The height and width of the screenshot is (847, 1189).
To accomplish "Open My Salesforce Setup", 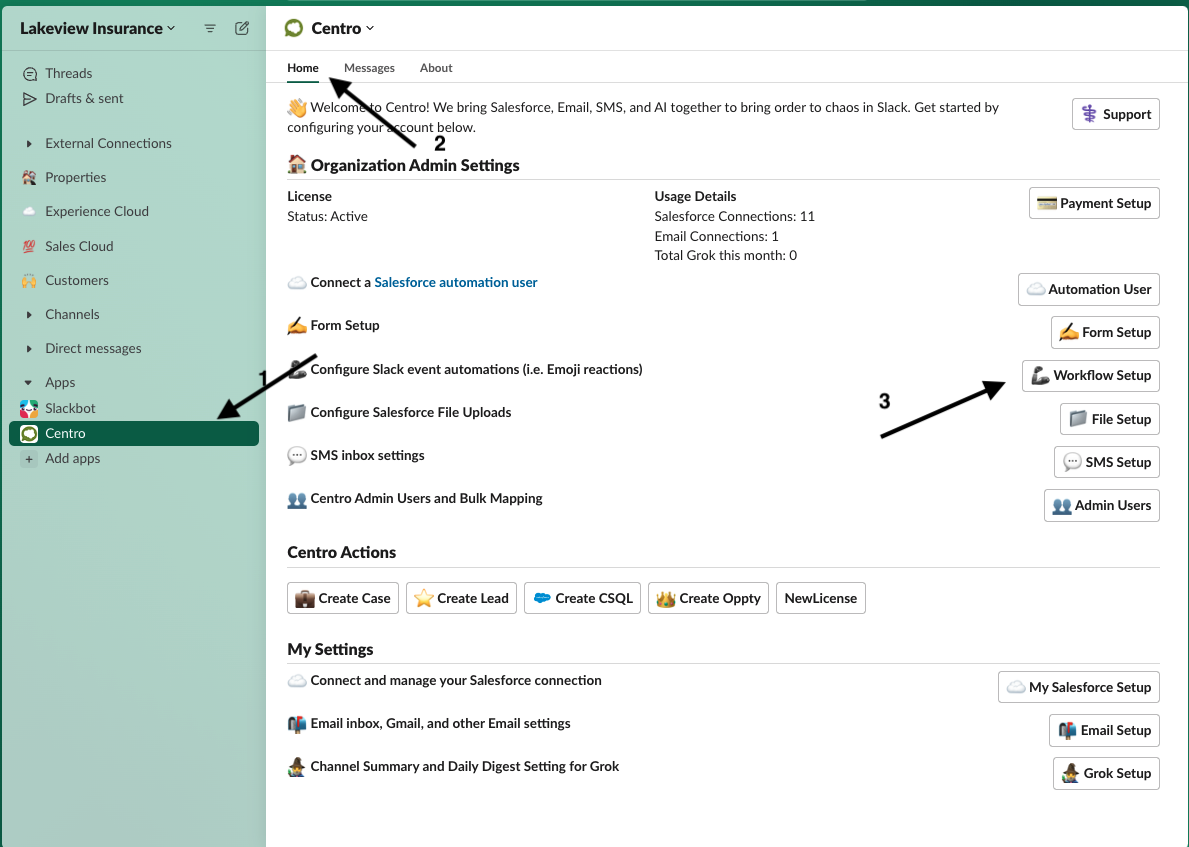I will tap(1079, 688).
